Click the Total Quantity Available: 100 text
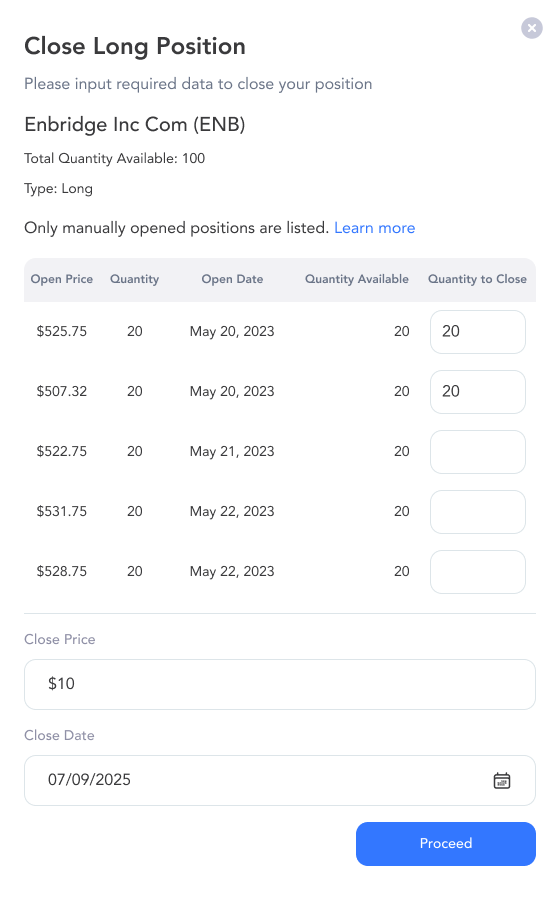This screenshot has height=898, width=560. (x=115, y=159)
